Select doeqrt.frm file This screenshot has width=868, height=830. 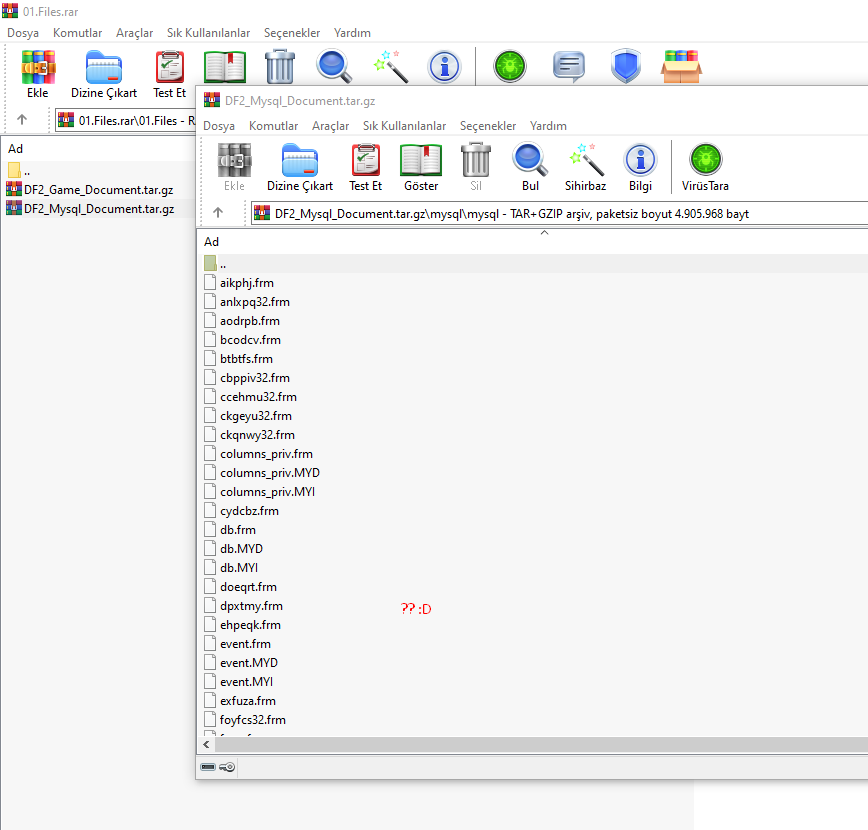pyautogui.click(x=240, y=587)
